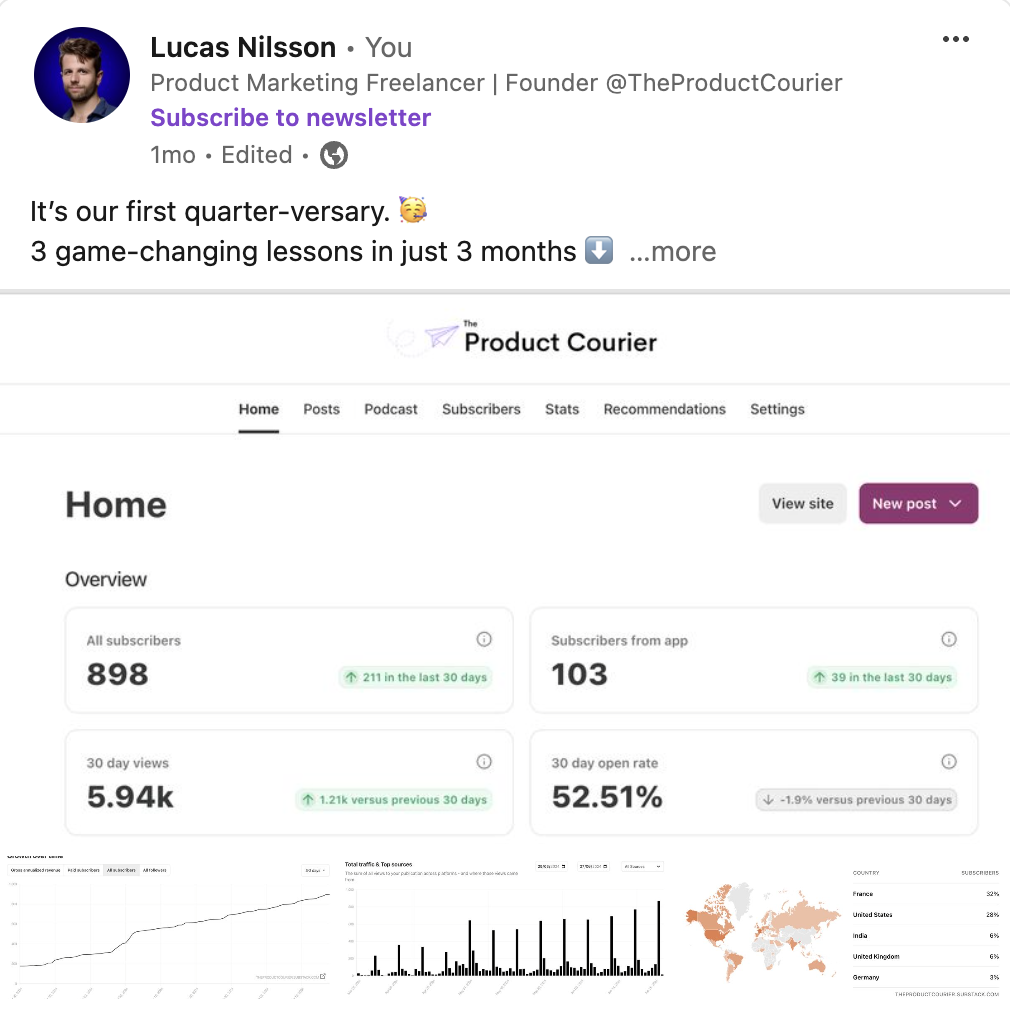Switch to the All followers filter
Viewport: 1010px width, 1020px height.
click(x=154, y=870)
